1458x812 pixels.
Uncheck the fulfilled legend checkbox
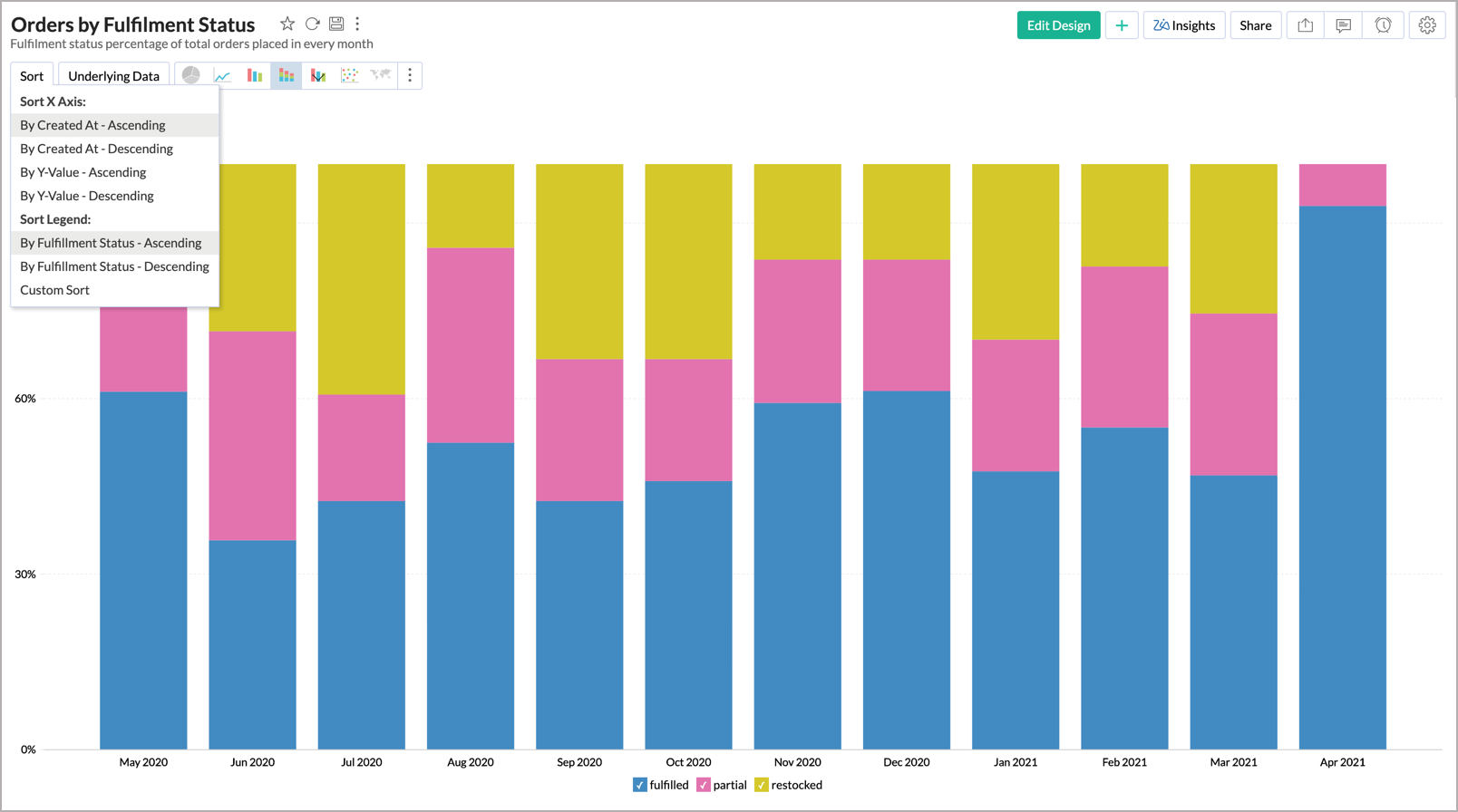640,785
